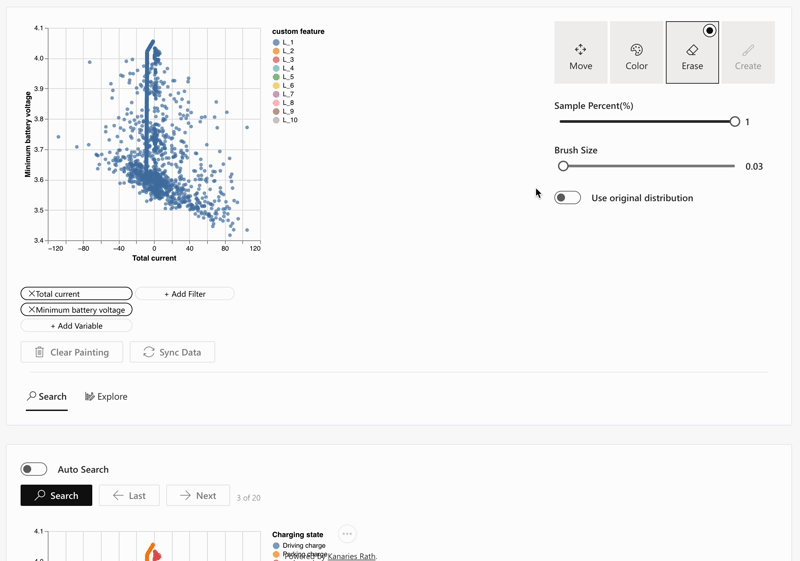Viewport: 800px width, 561px height.
Task: Add a new variable
Action: click(77, 326)
